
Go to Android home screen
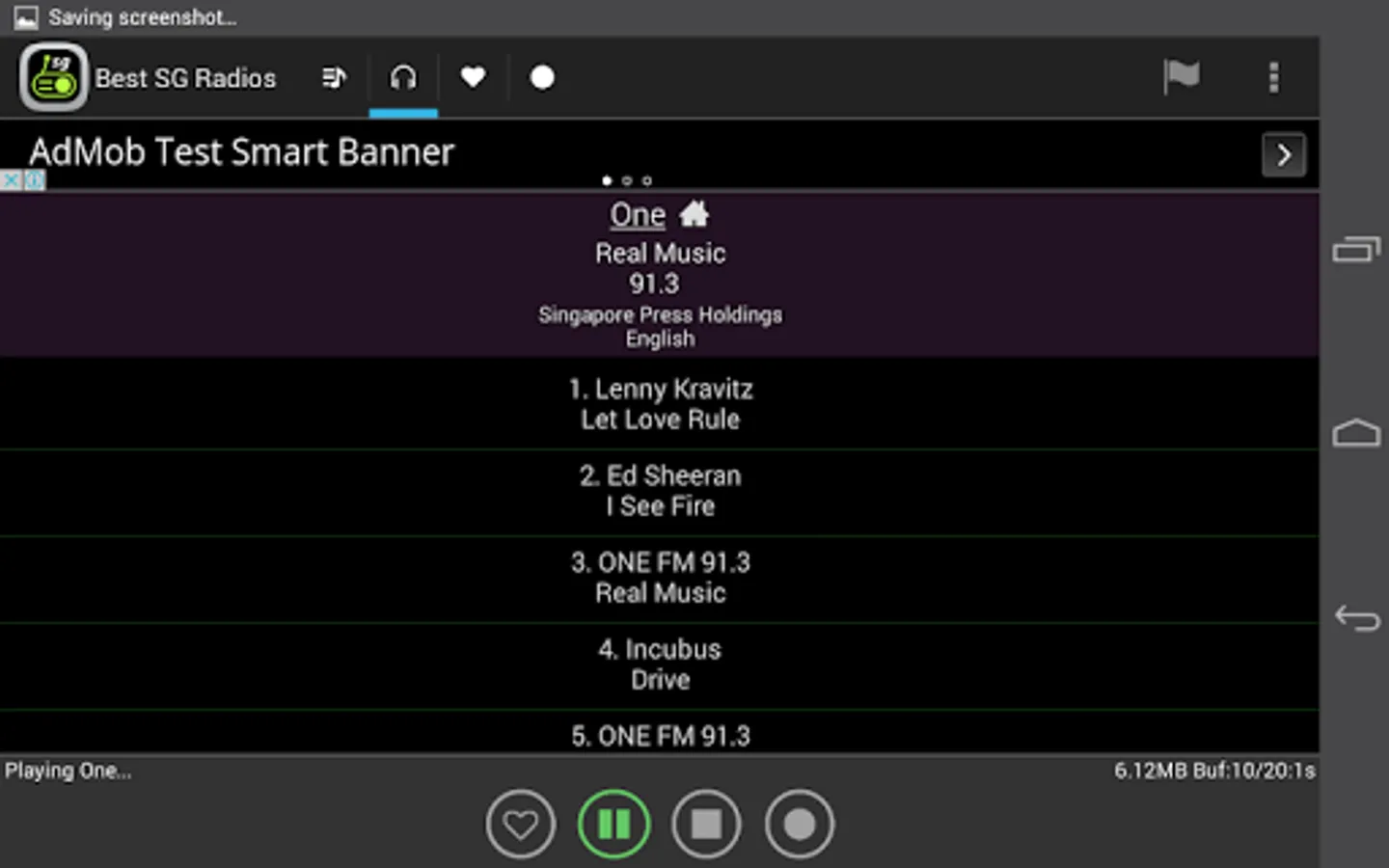tap(1356, 433)
